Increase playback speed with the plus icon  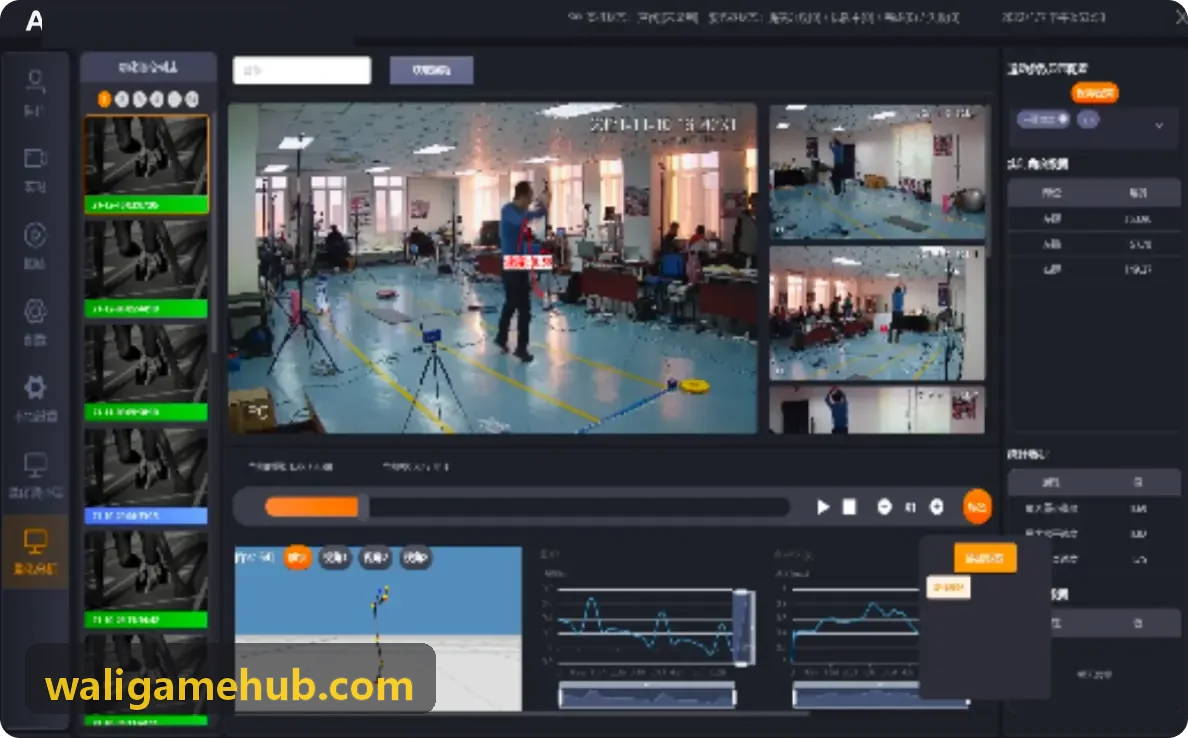coord(936,507)
